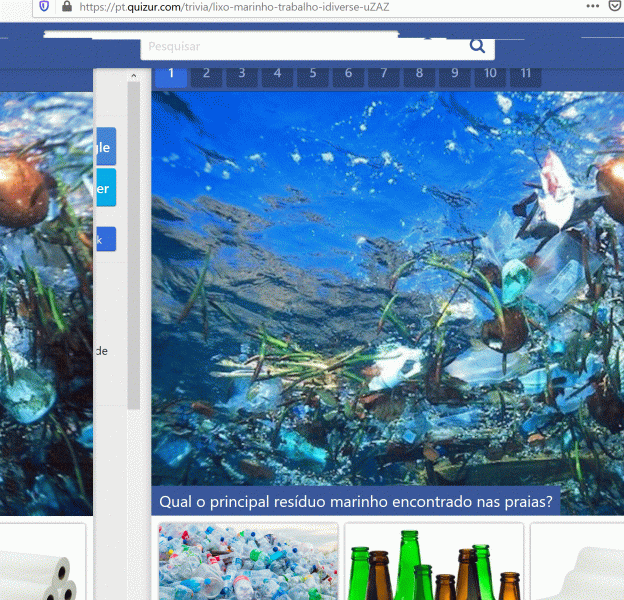
Task: Navigate to question 10 tab
Action: coord(490,73)
